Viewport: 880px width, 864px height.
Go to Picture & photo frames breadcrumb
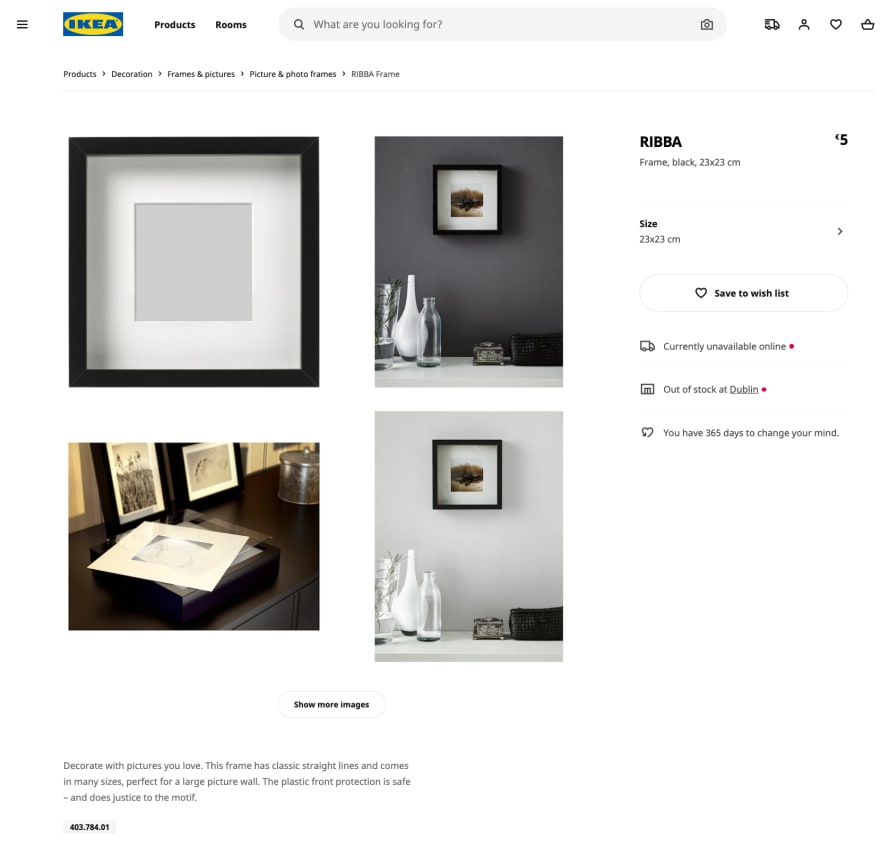(292, 74)
